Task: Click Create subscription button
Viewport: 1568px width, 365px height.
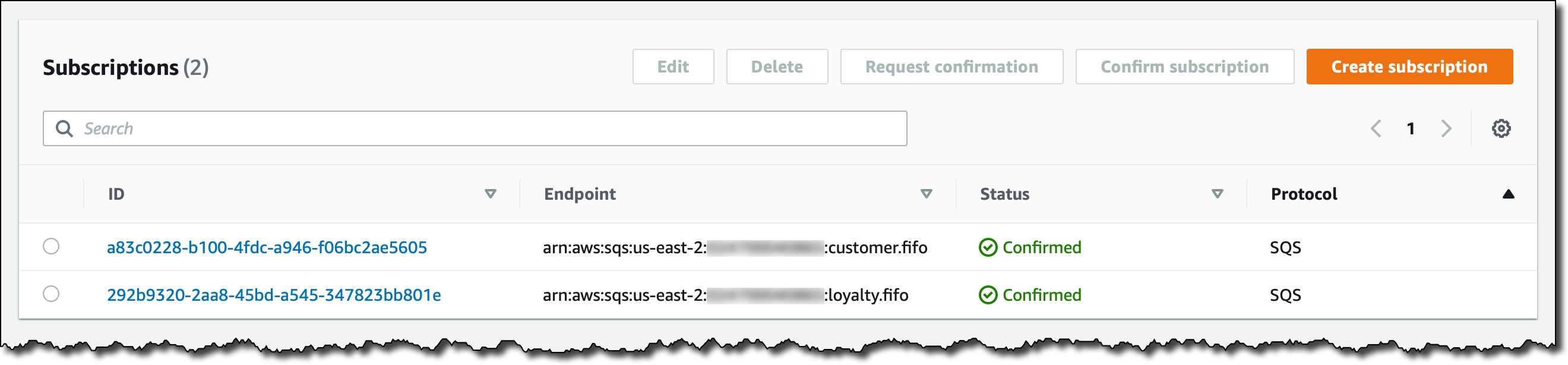Action: 1408,67
